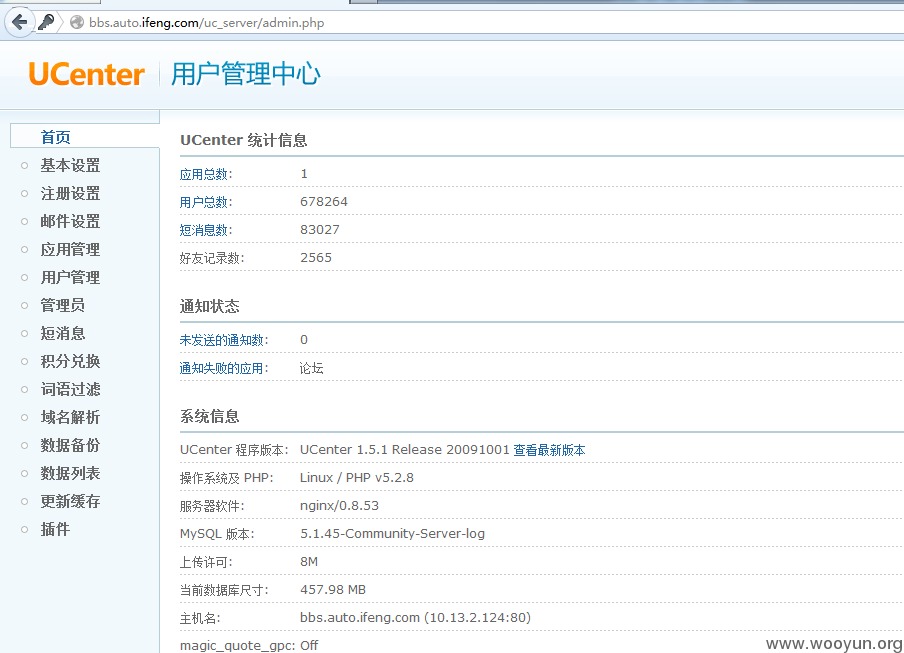The height and width of the screenshot is (653, 904).
Task: Click the application total value 1
Action: point(304,174)
